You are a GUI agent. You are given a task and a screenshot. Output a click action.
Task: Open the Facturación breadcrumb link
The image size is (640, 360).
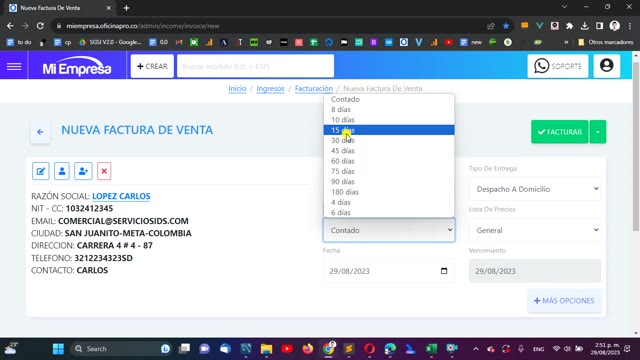314,89
